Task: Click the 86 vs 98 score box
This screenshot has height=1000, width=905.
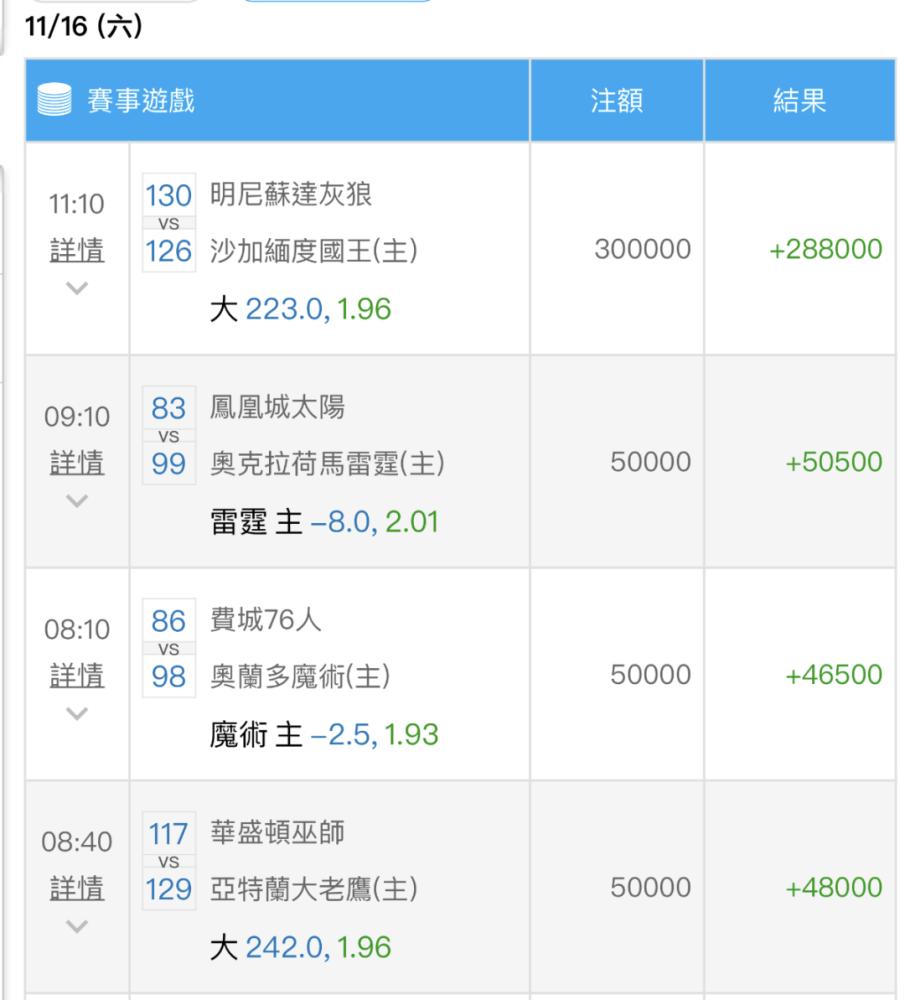Action: (168, 648)
